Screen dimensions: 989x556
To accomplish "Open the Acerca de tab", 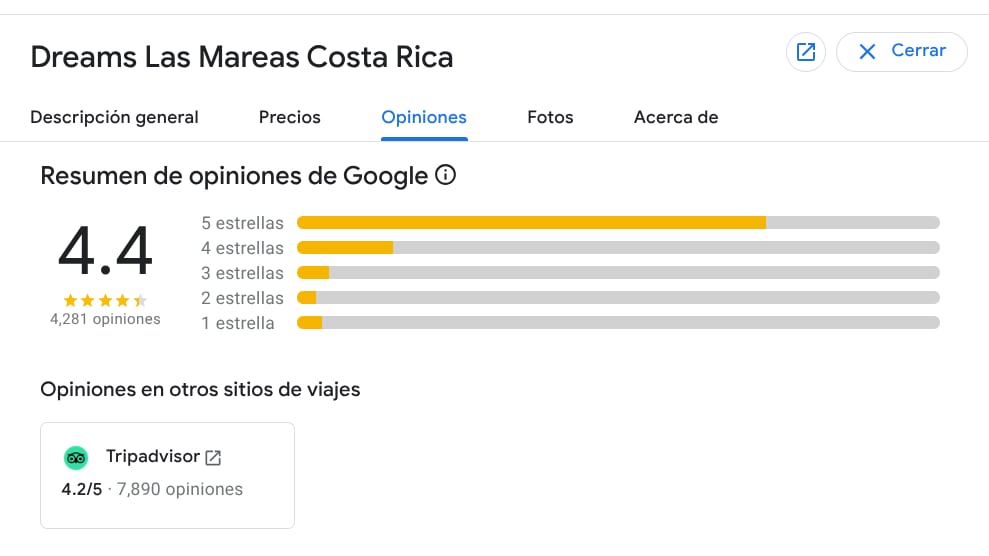I will coord(676,117).
